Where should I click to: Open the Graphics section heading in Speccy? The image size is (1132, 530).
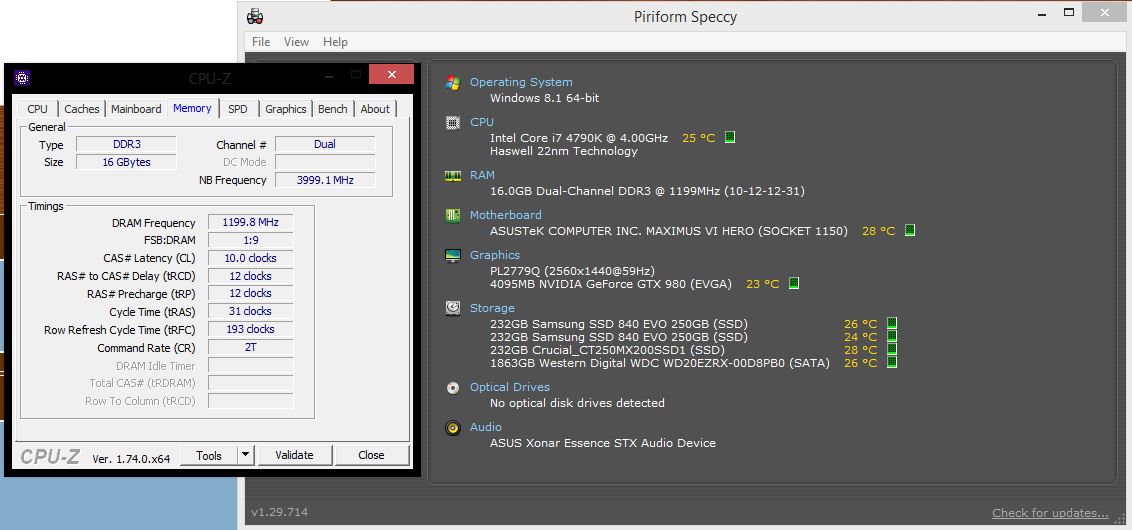click(x=495, y=256)
